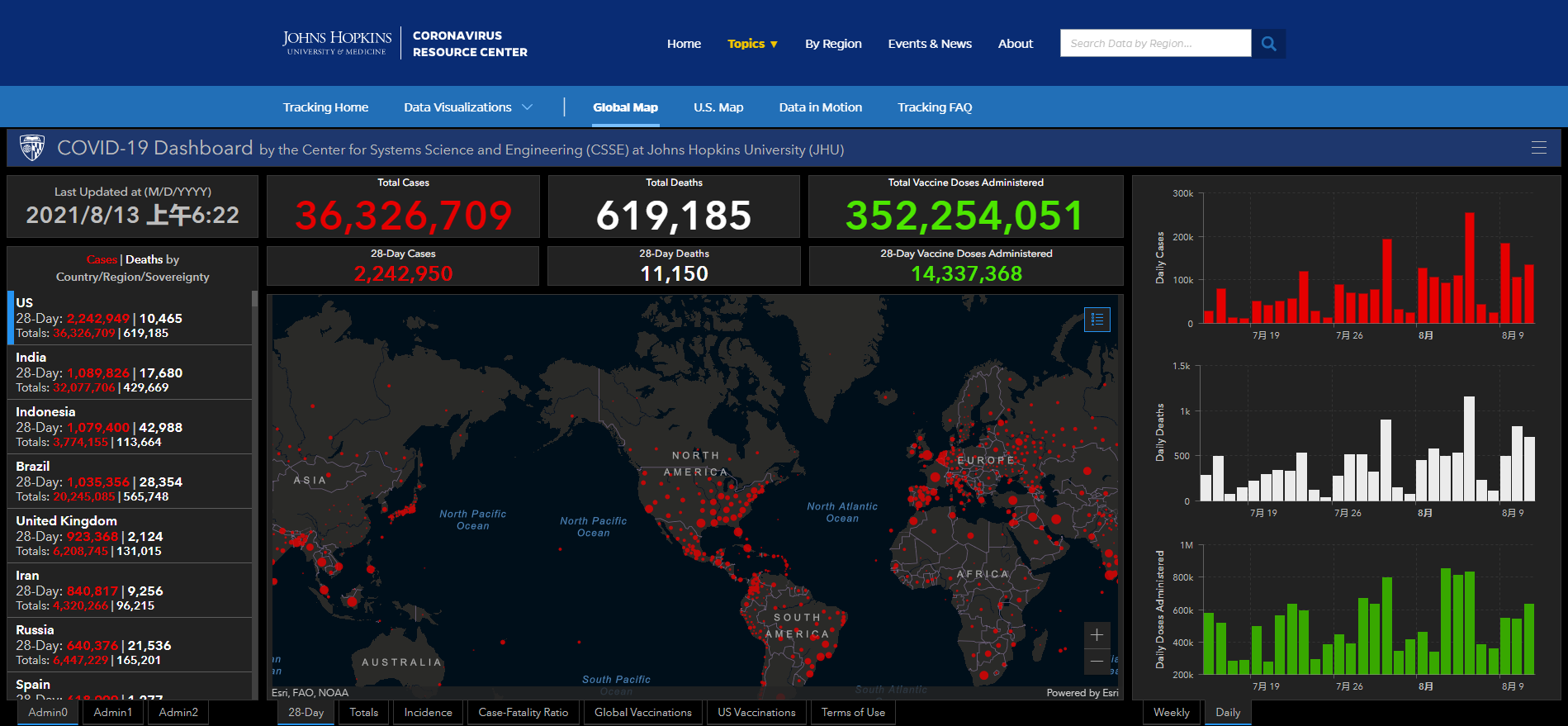
Task: Switch the list to Deaths view
Action: pyautogui.click(x=144, y=259)
